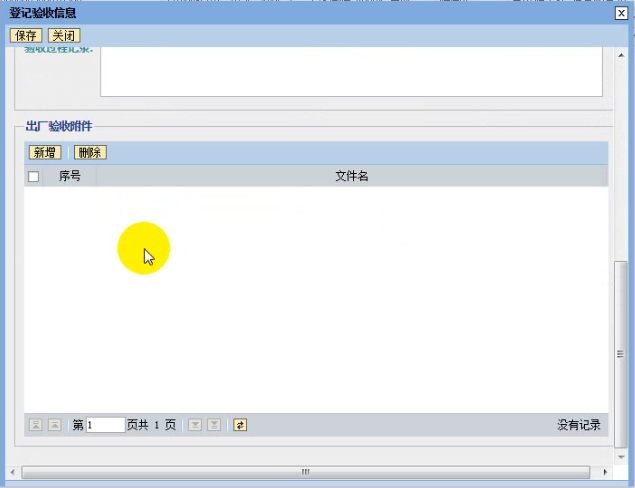The width and height of the screenshot is (635, 488).
Task: Go to next page using pager icon
Action: (195, 425)
